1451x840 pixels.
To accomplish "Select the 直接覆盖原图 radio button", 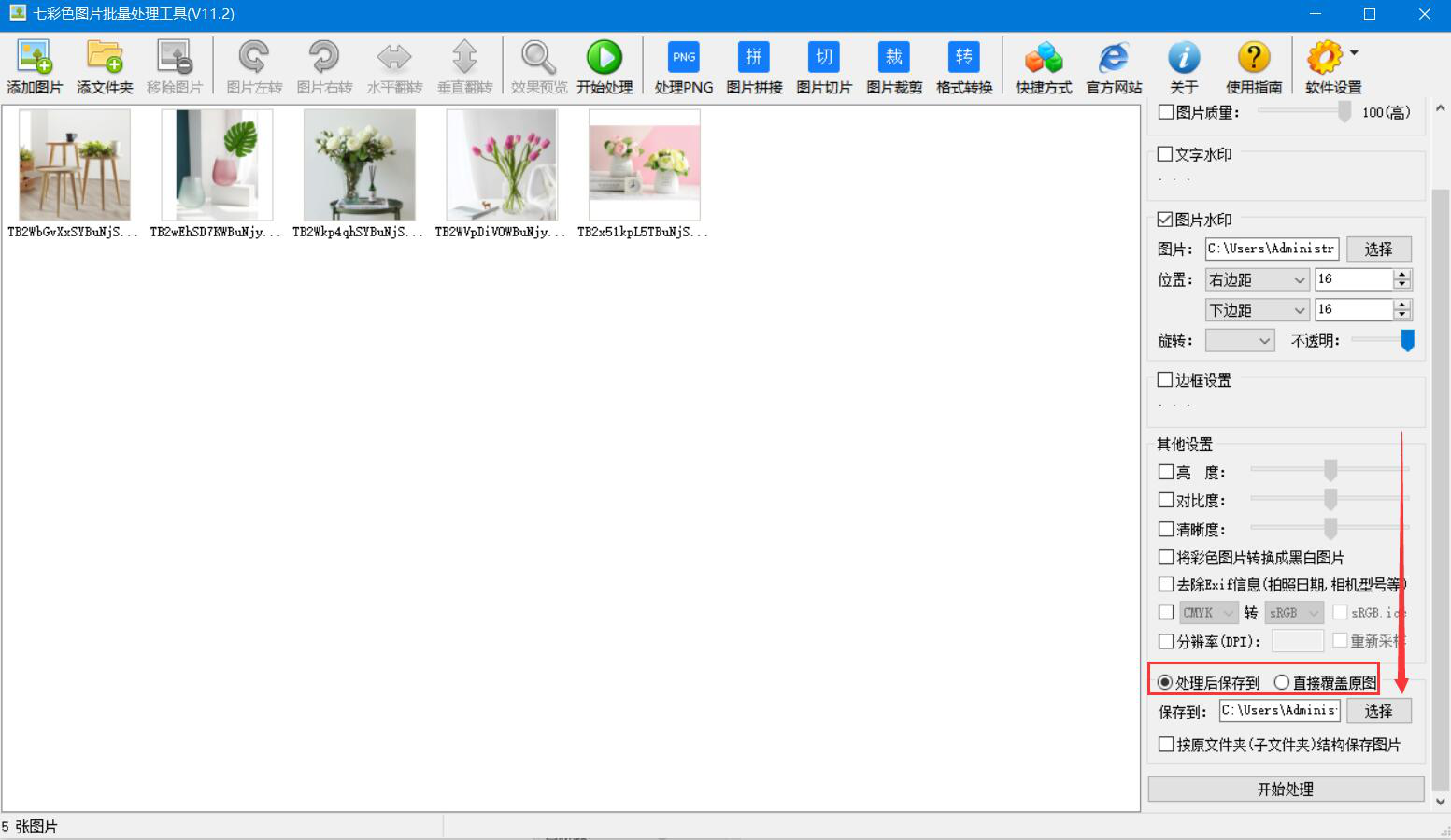I will click(1282, 683).
